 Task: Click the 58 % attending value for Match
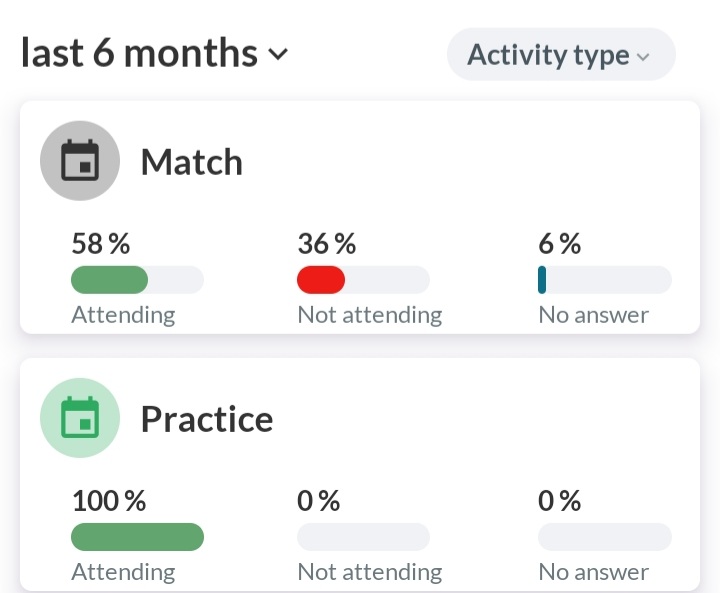[x=100, y=243]
